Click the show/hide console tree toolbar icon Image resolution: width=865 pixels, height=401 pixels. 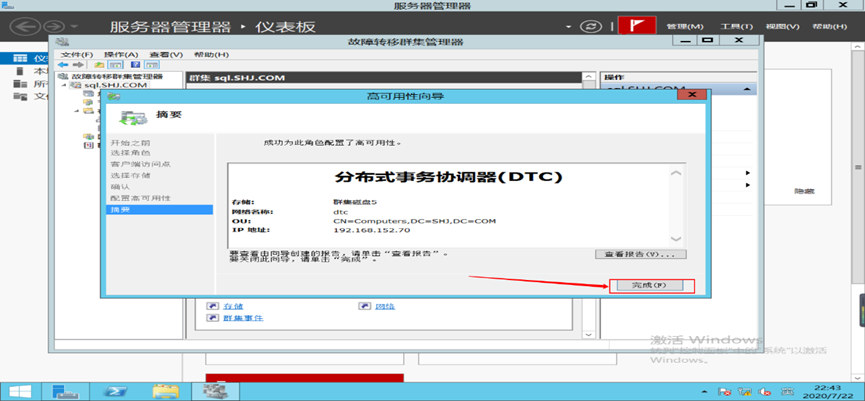point(117,65)
